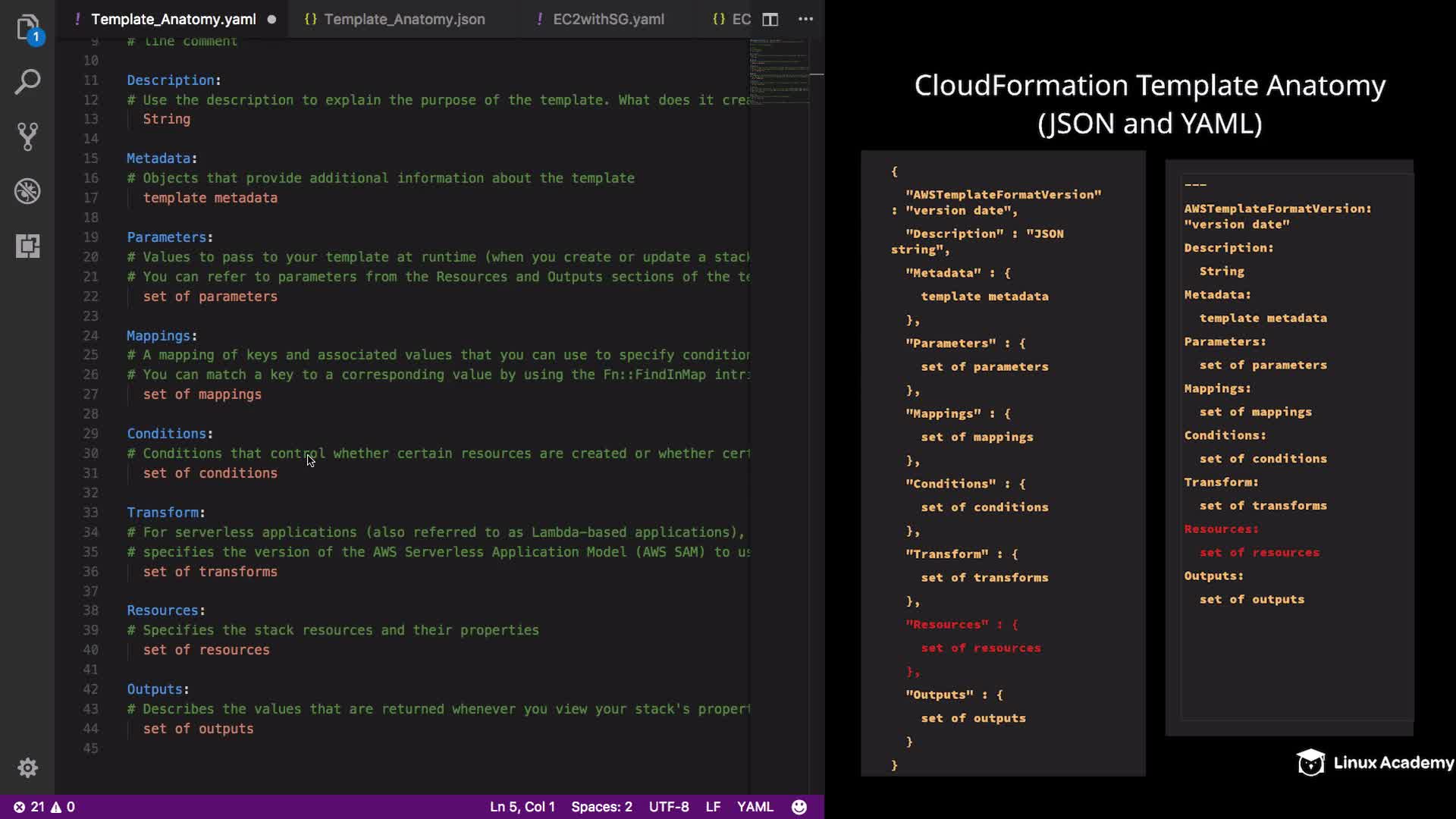Open YAML language mode selector
Screen dimensions: 1456x819
coord(755,807)
